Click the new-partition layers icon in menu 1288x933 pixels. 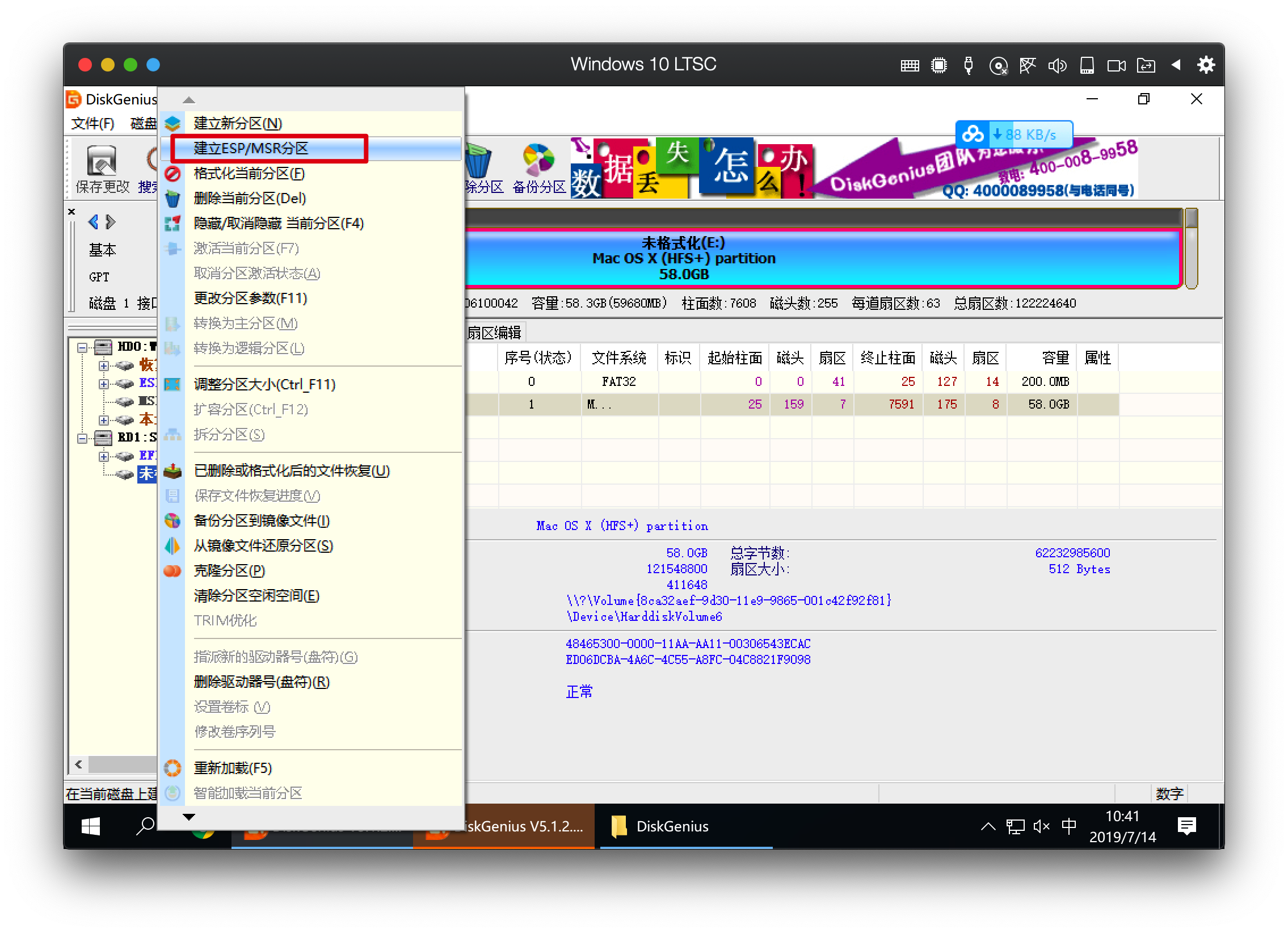[x=172, y=123]
